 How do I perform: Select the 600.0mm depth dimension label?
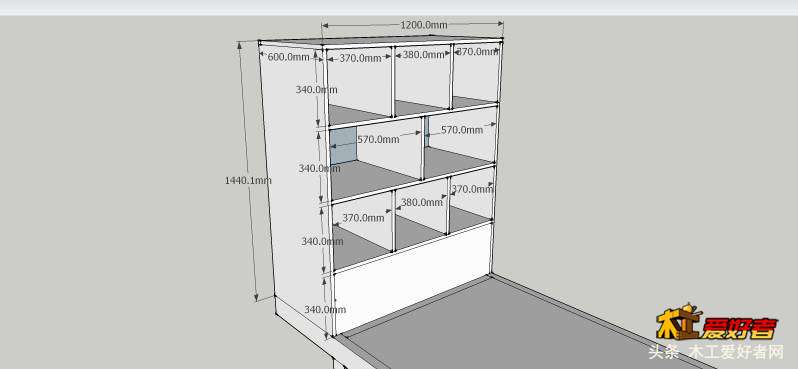pos(288,57)
